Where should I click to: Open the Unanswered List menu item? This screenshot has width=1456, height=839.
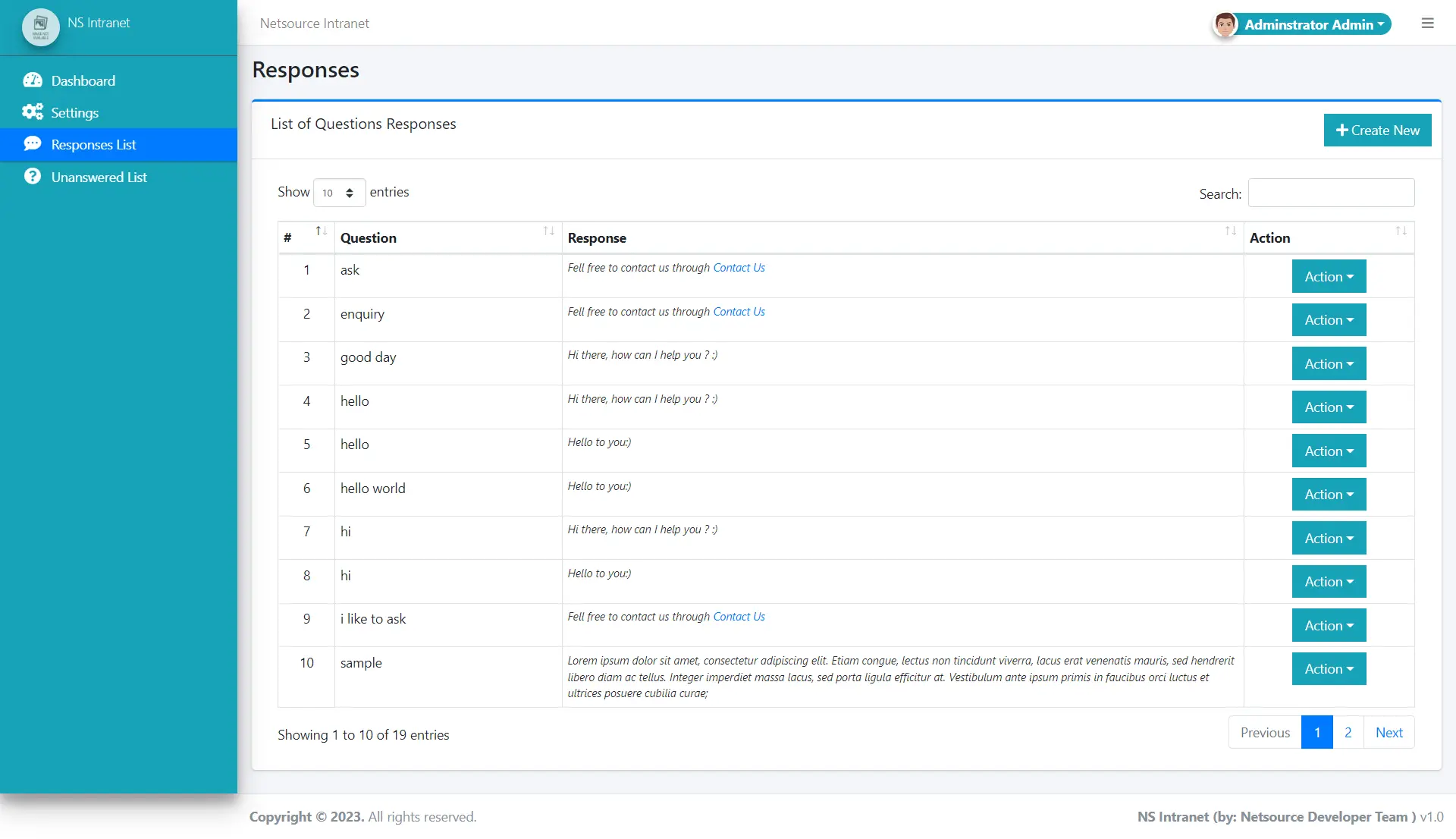(99, 177)
